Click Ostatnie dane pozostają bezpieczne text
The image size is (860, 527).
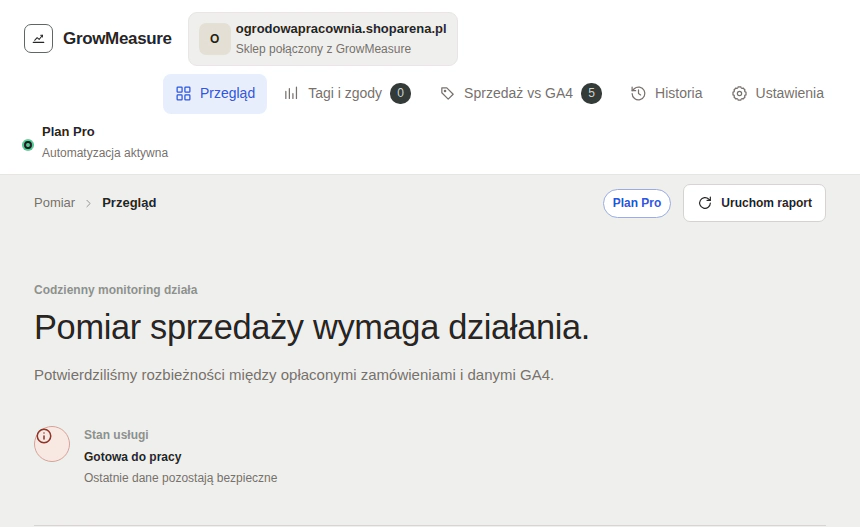[180, 478]
